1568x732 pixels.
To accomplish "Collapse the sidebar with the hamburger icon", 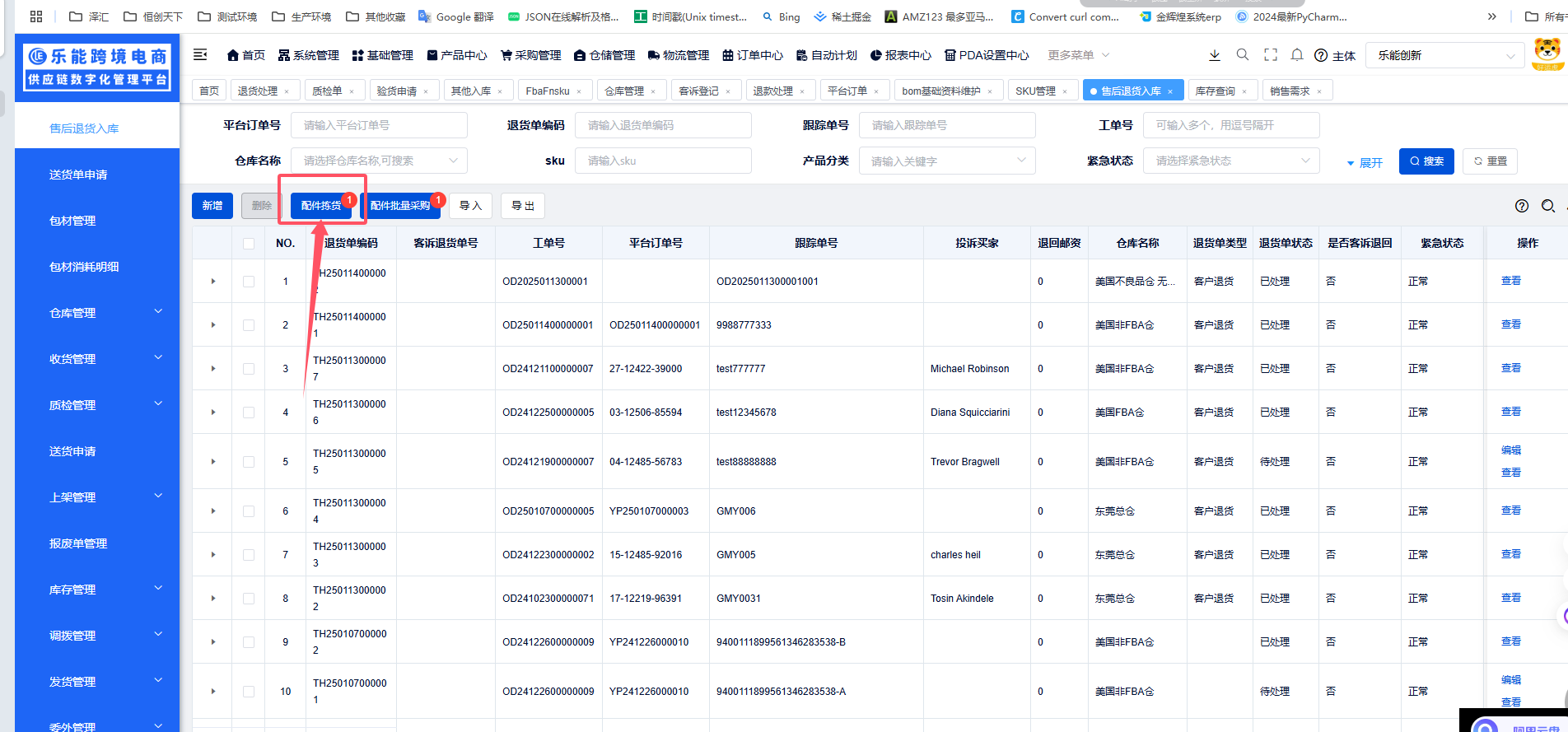I will coord(200,55).
